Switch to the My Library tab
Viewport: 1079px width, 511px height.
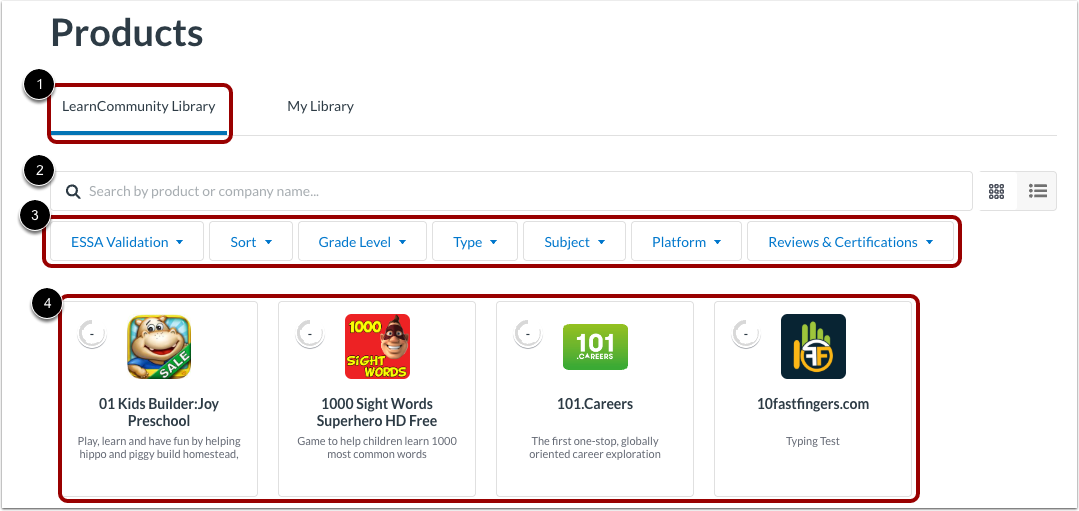321,107
